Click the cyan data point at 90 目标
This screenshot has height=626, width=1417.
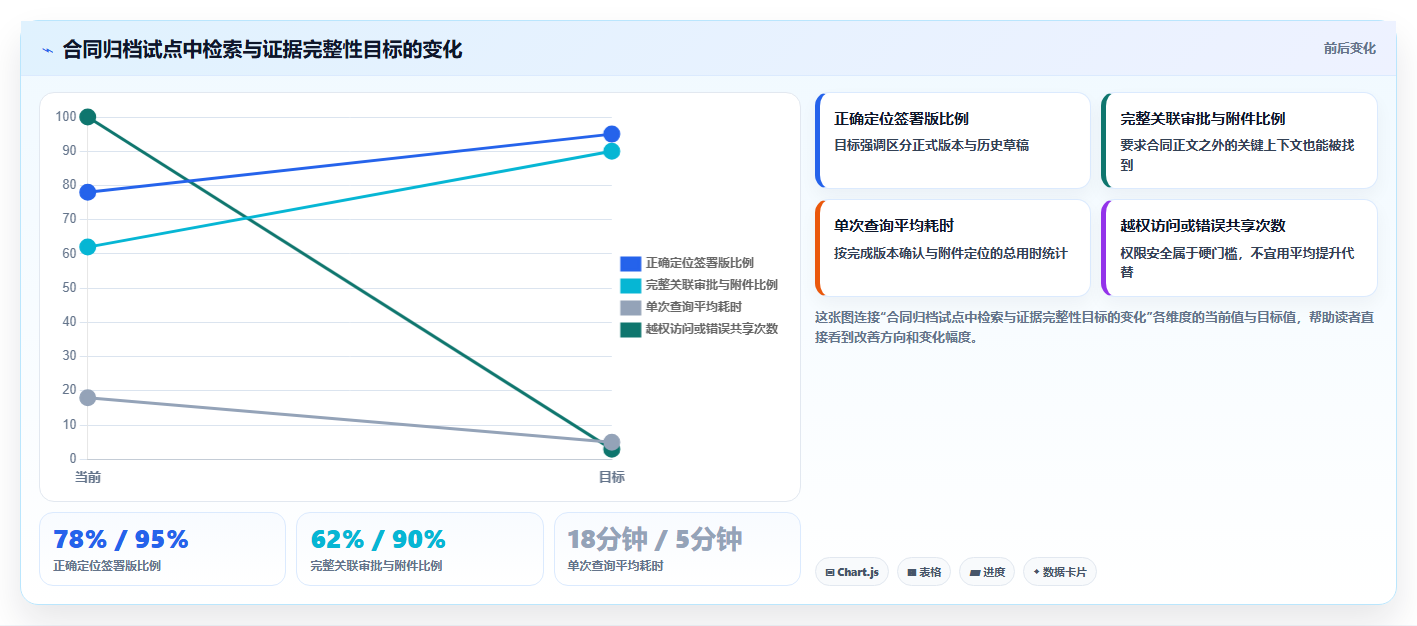coord(612,151)
